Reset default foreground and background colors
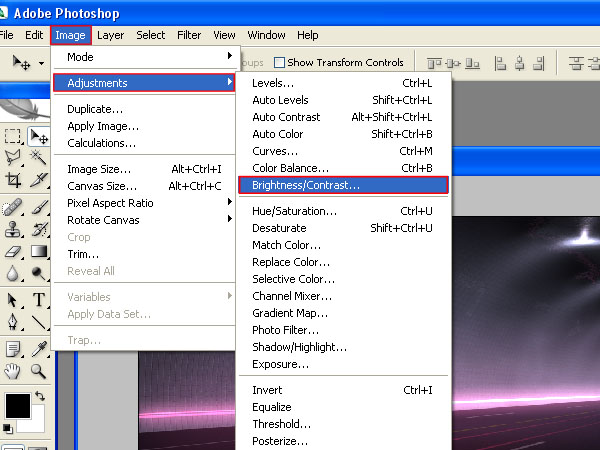The height and width of the screenshot is (450, 600). click(8, 429)
